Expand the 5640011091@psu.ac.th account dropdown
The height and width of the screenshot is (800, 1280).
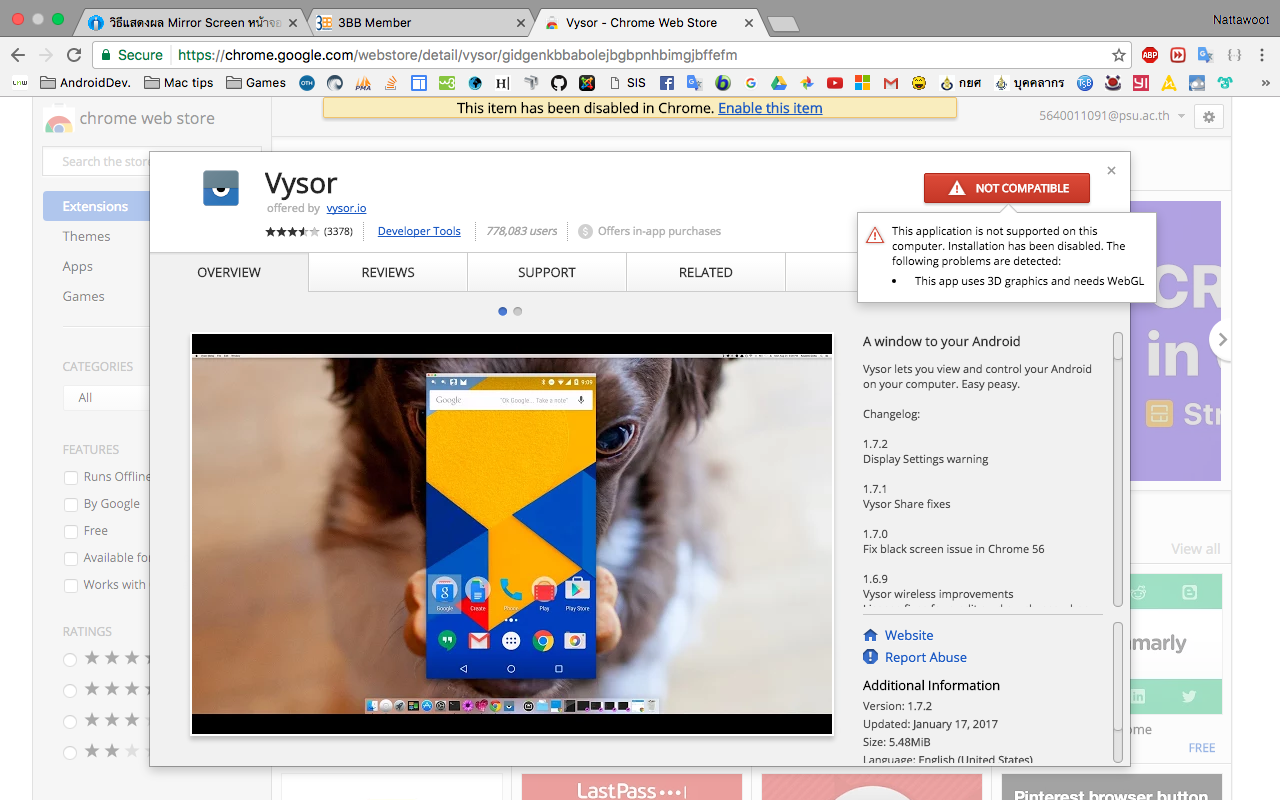pos(1113,116)
